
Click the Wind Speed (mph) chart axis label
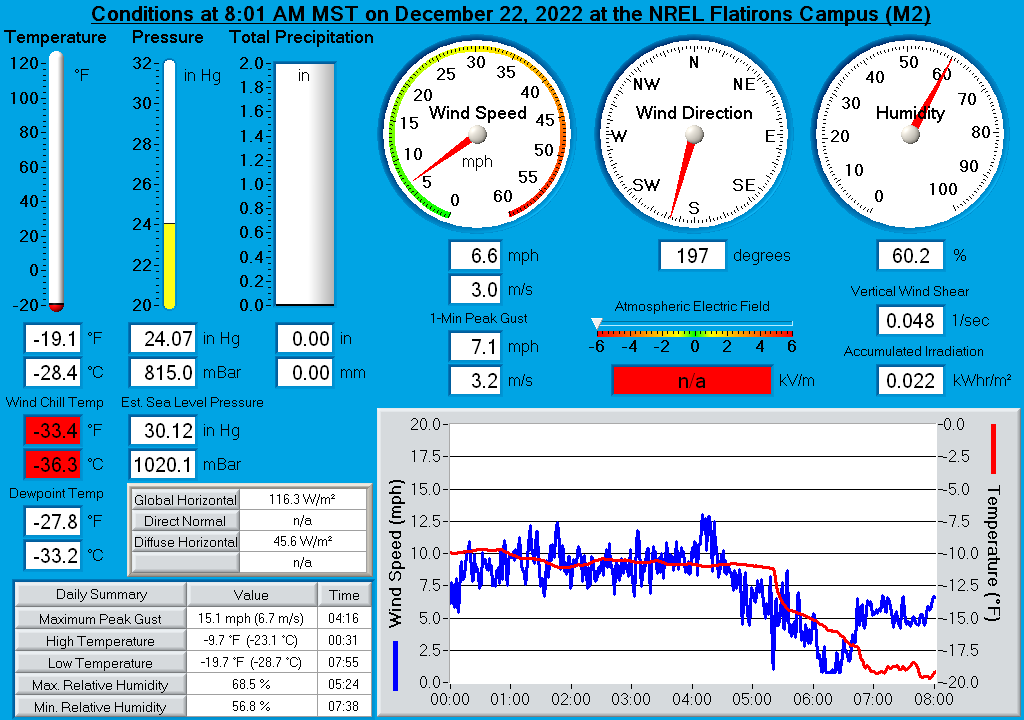tap(395, 553)
